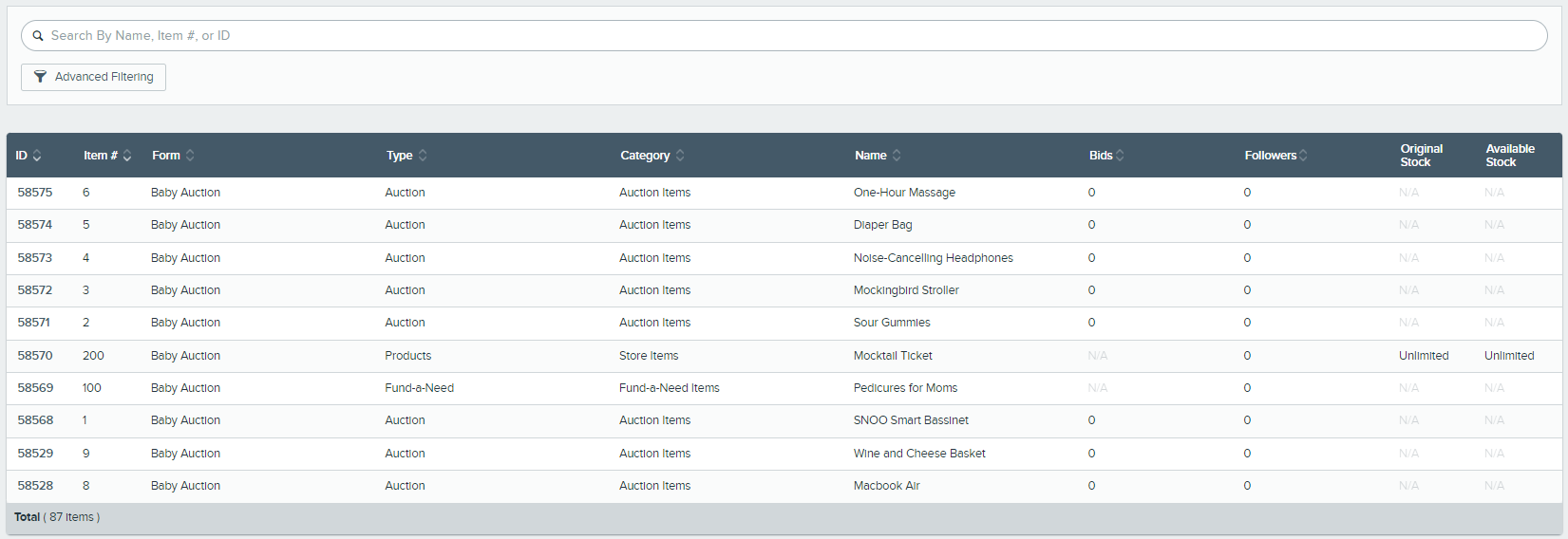Open Pedicures for Moms fund-a-need item

(905, 388)
